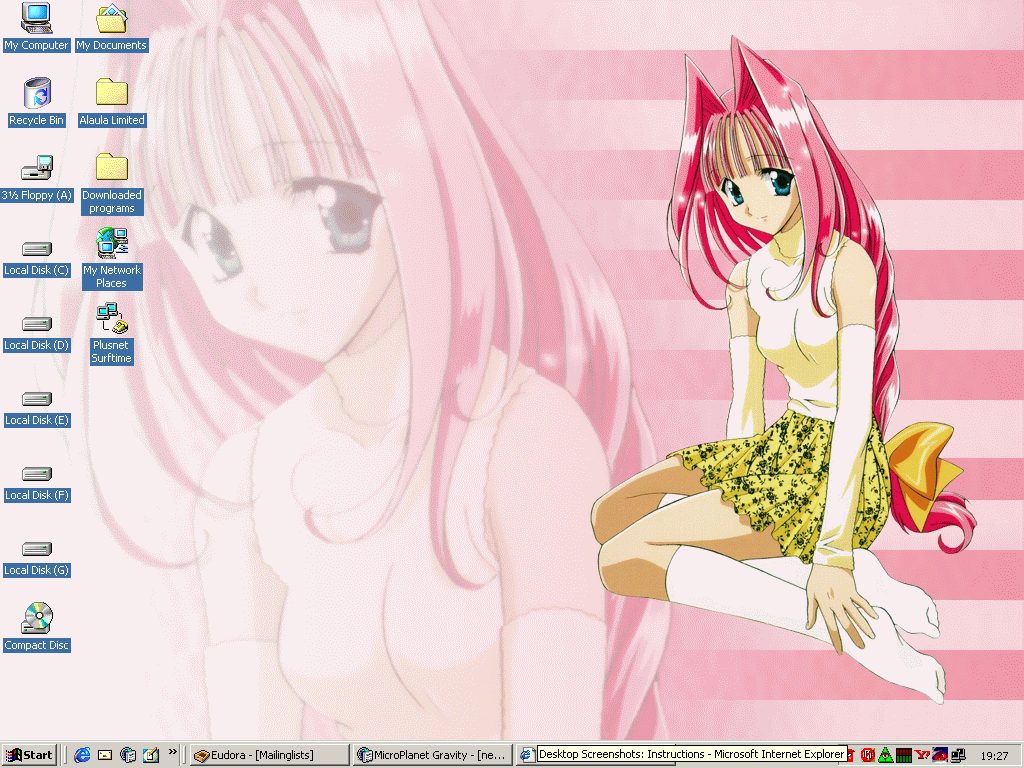Select the Local Disk (C) drive
Screen dimensions: 1024x768
click(36, 249)
